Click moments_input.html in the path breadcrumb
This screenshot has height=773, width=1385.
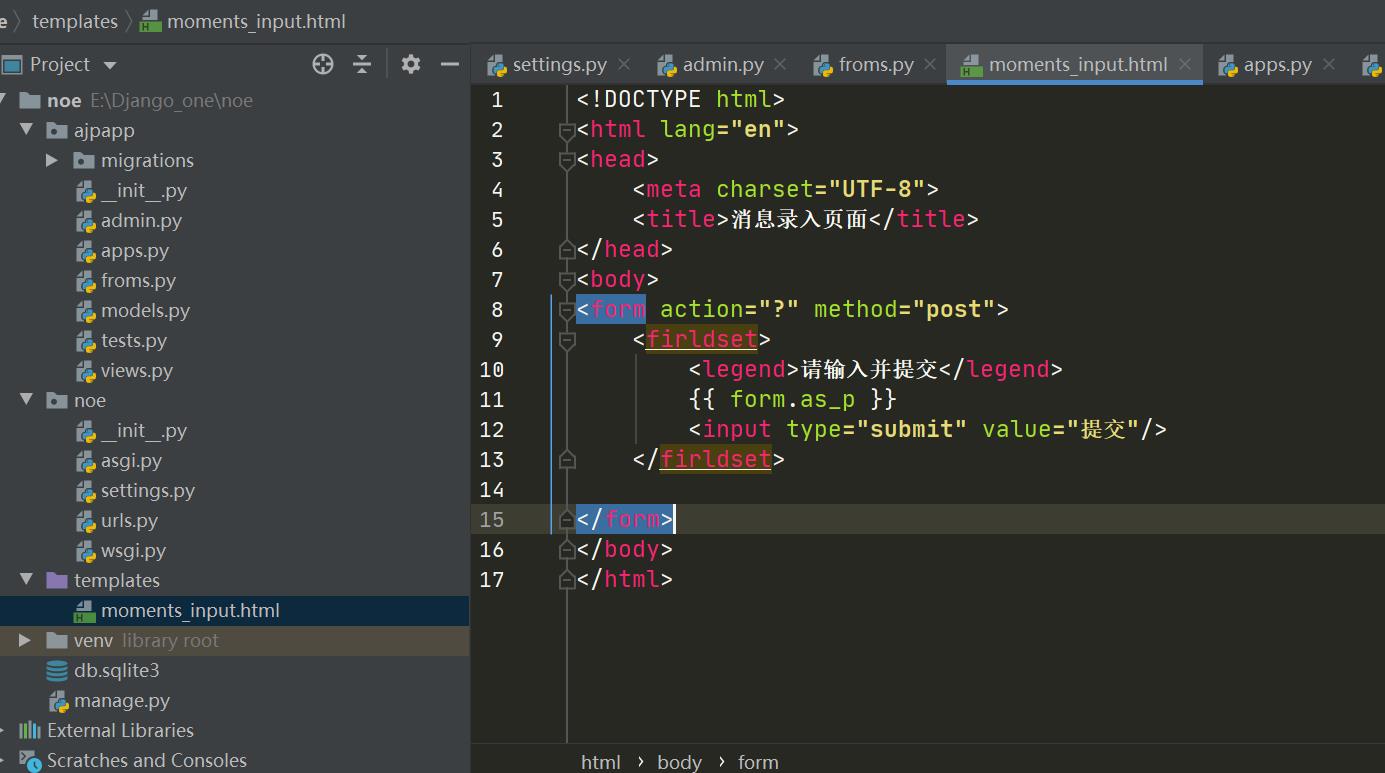click(256, 21)
